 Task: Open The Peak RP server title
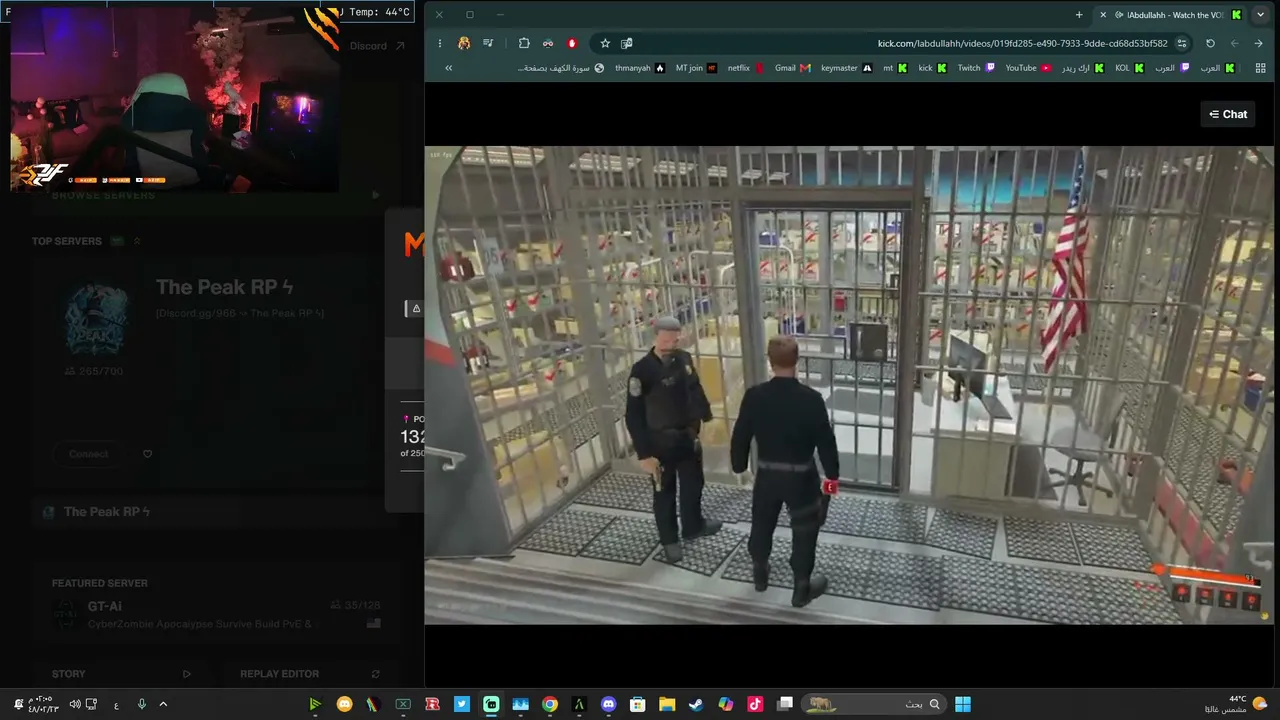pyautogui.click(x=224, y=287)
